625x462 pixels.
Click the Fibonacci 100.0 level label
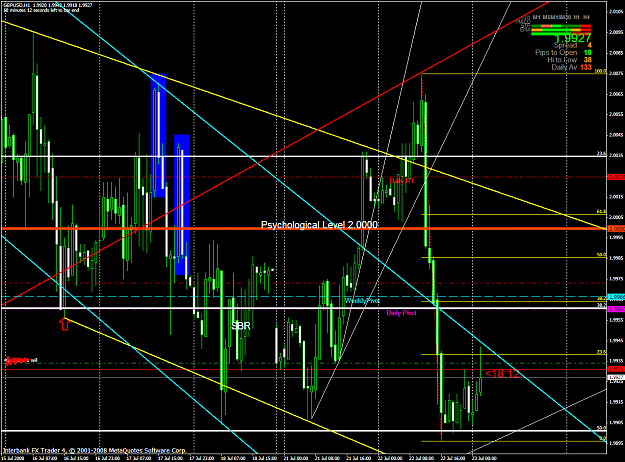point(600,71)
